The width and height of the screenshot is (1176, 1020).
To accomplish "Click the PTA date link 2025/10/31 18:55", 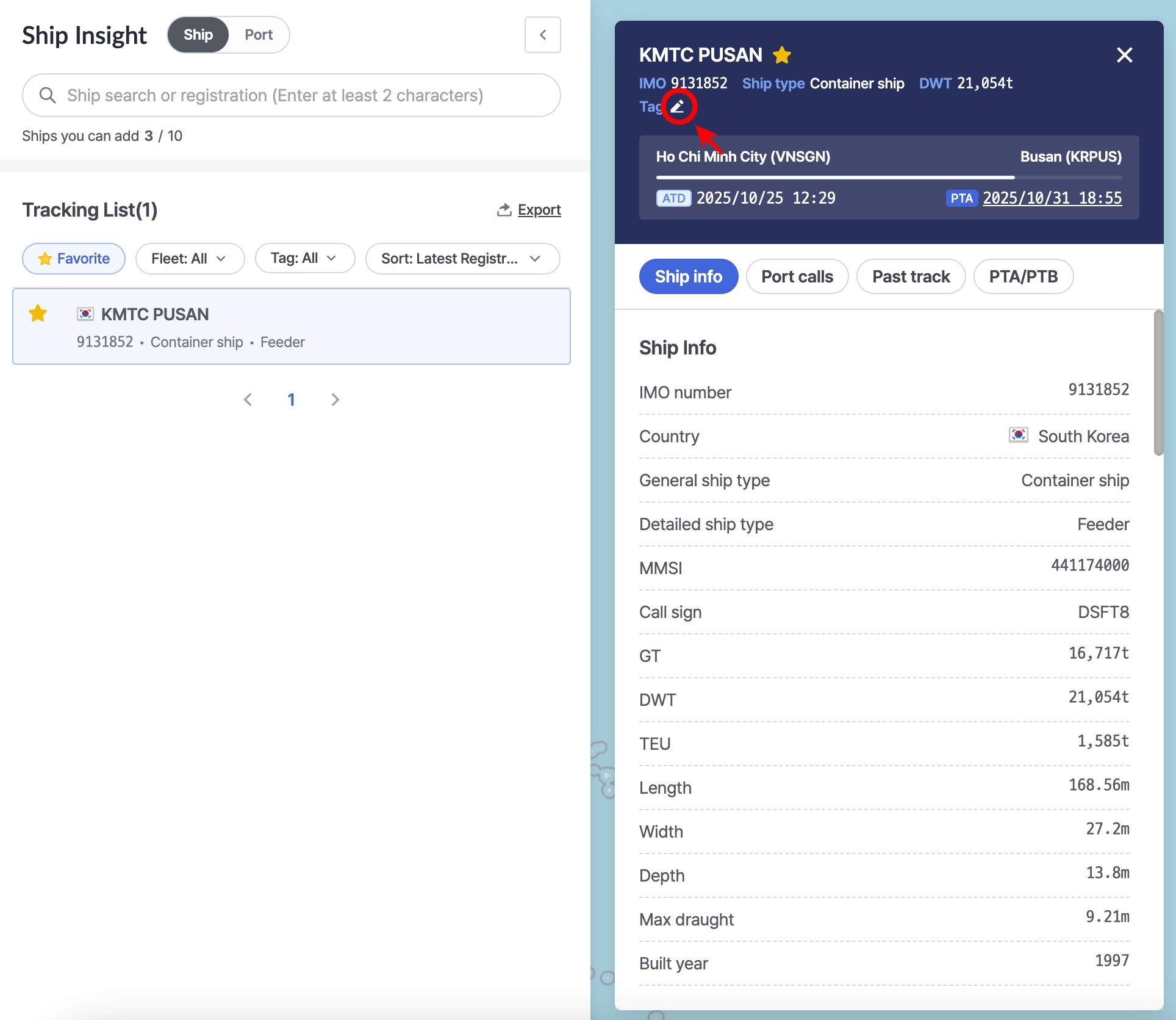I will (1052, 198).
